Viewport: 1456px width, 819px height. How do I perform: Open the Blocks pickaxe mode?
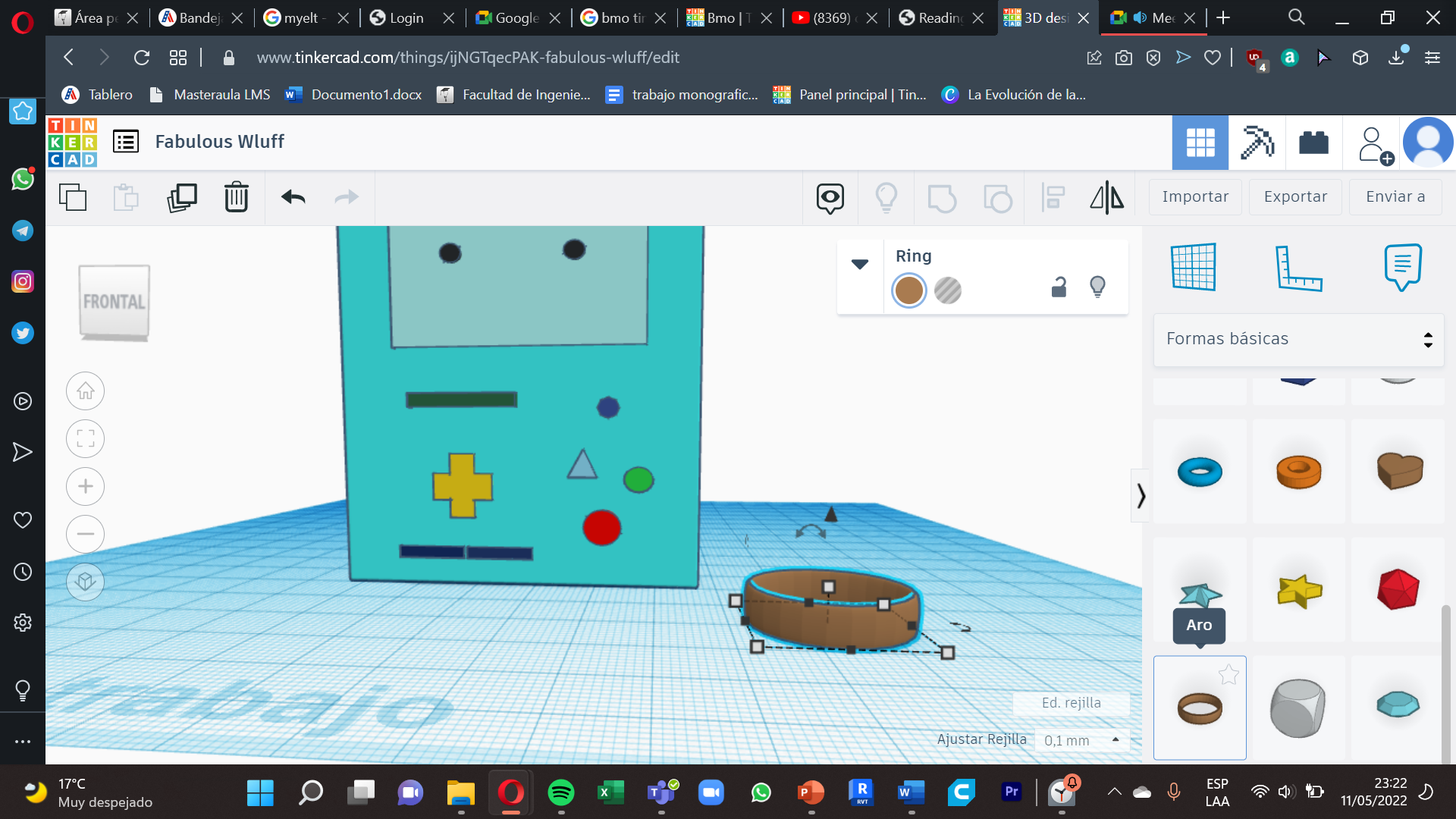pos(1257,143)
